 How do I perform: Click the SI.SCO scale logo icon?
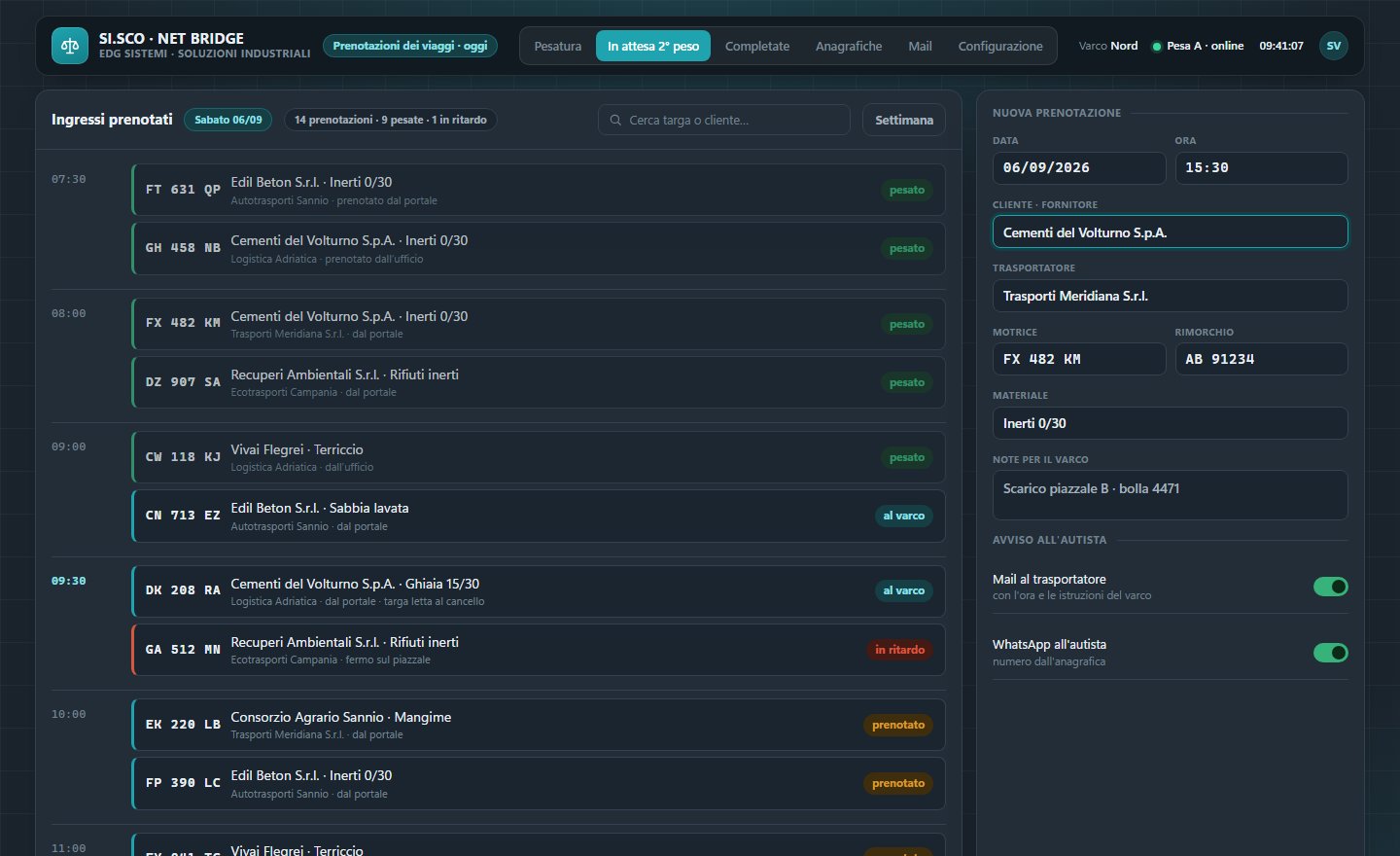(x=70, y=46)
